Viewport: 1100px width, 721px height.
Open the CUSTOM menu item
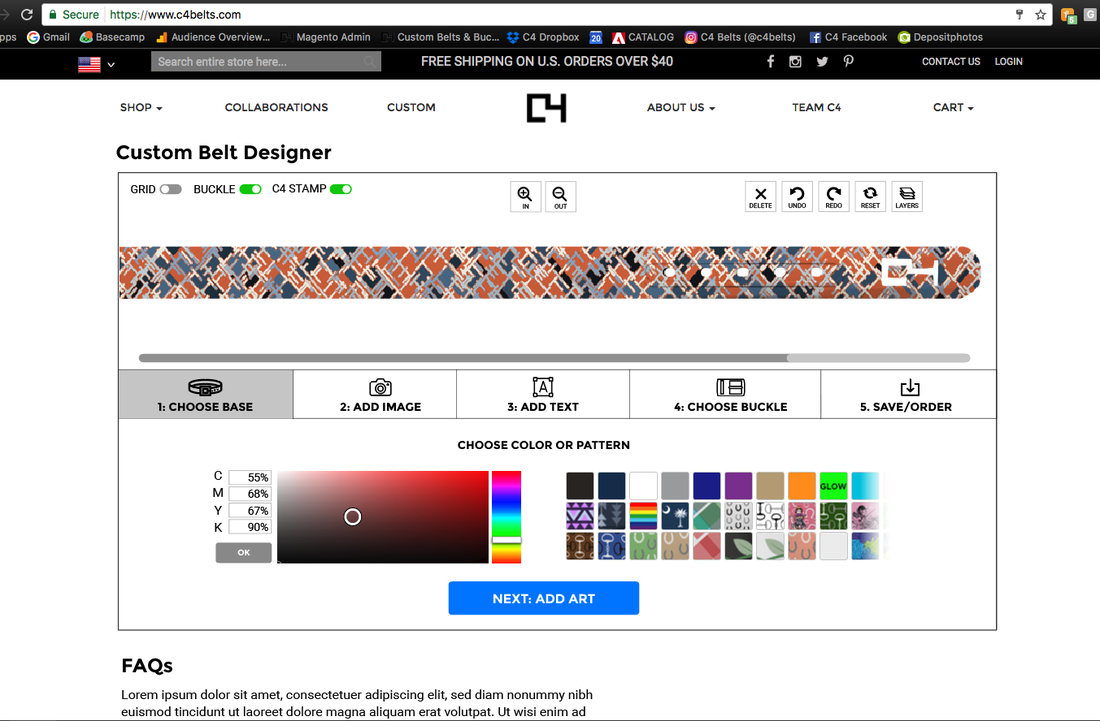coord(411,107)
